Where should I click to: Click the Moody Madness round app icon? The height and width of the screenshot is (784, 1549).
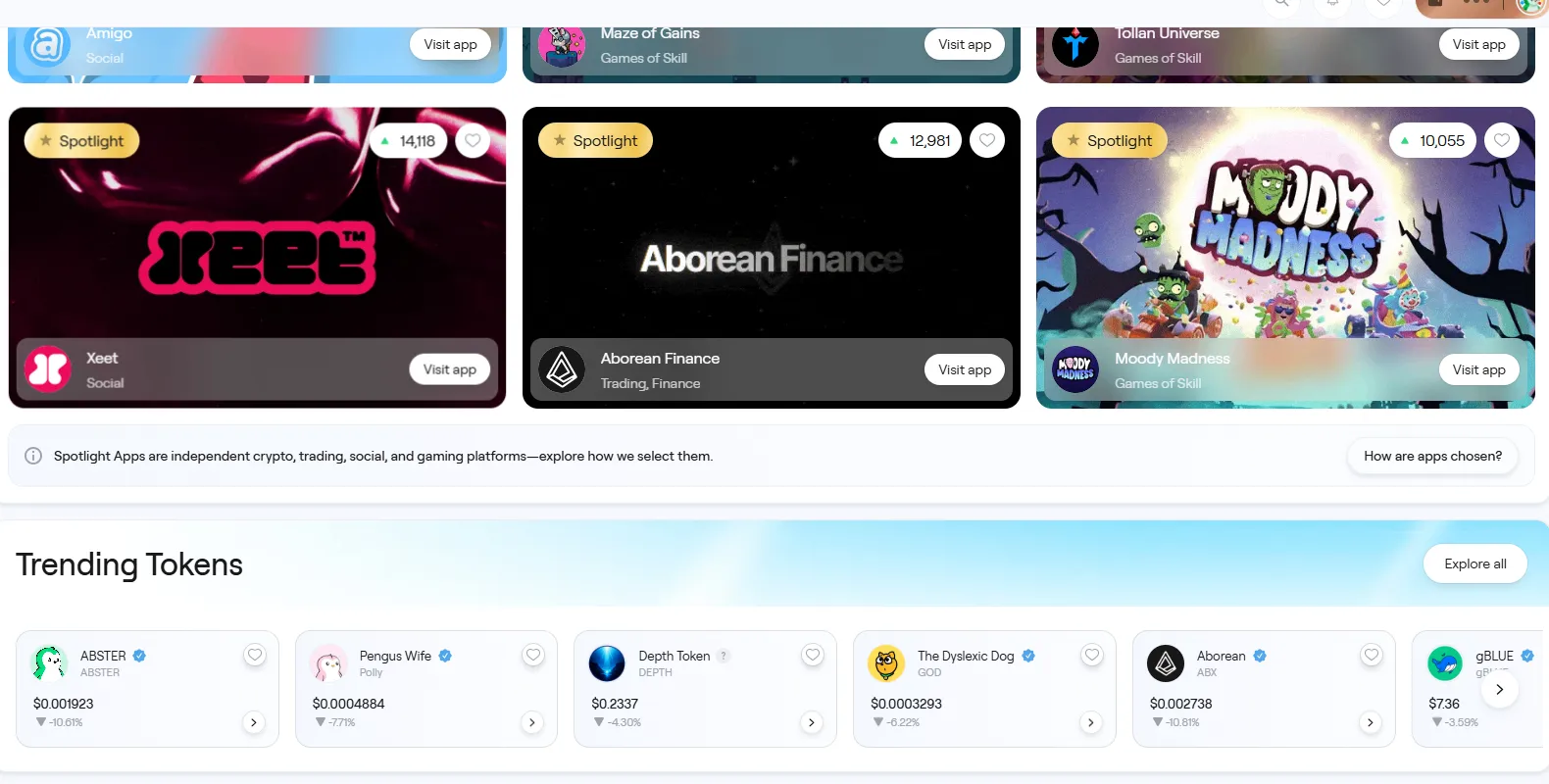pos(1075,369)
